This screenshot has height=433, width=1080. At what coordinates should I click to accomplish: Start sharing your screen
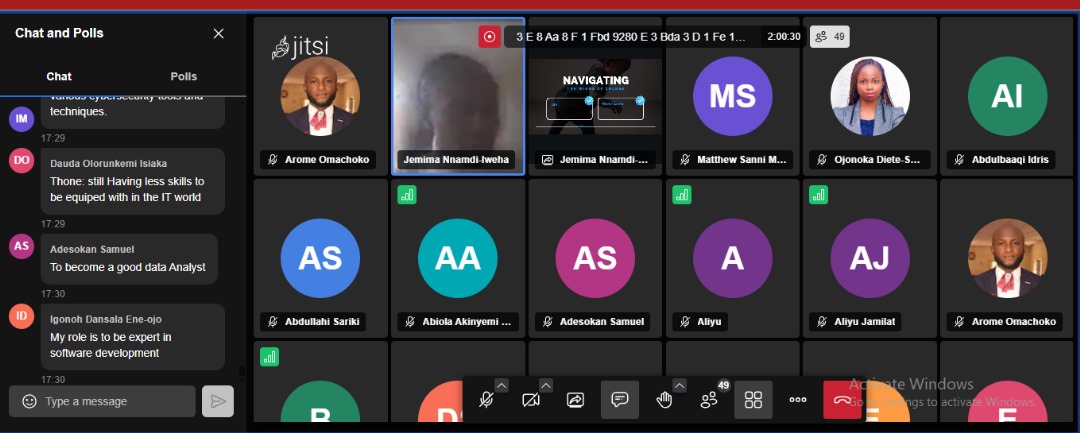pos(575,400)
